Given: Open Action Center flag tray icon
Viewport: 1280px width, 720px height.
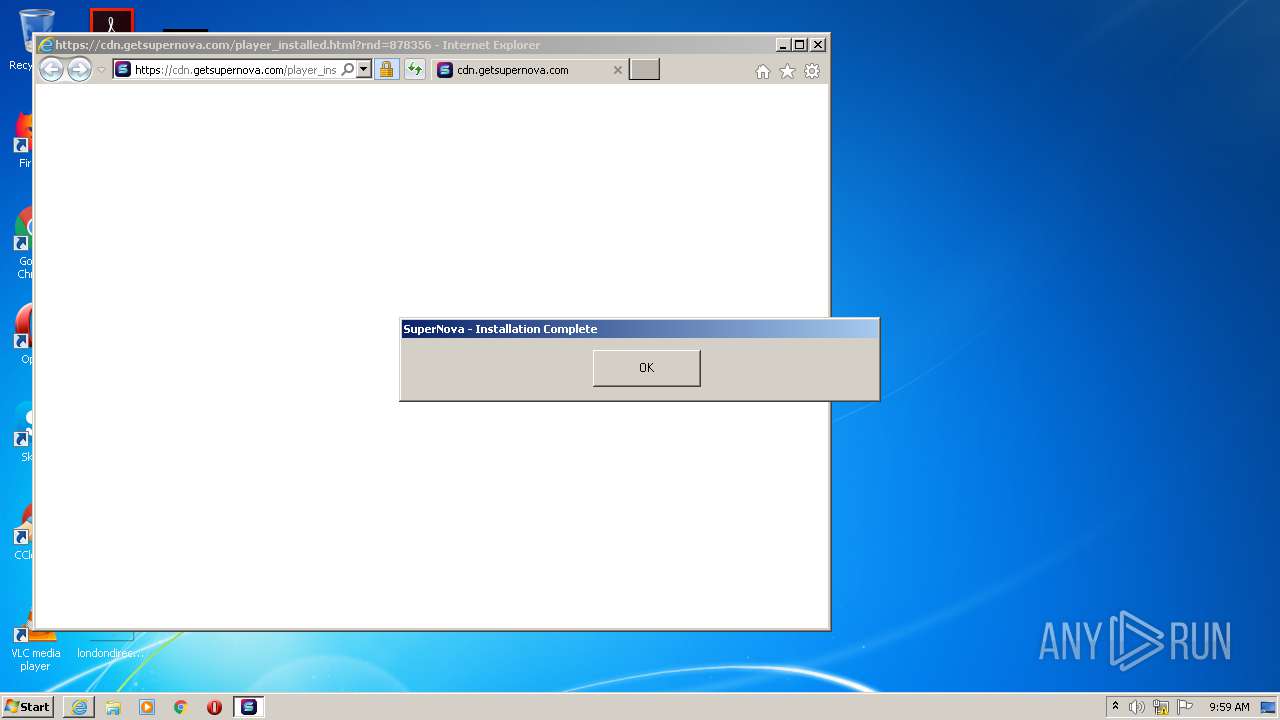Looking at the screenshot, I should (x=1184, y=707).
